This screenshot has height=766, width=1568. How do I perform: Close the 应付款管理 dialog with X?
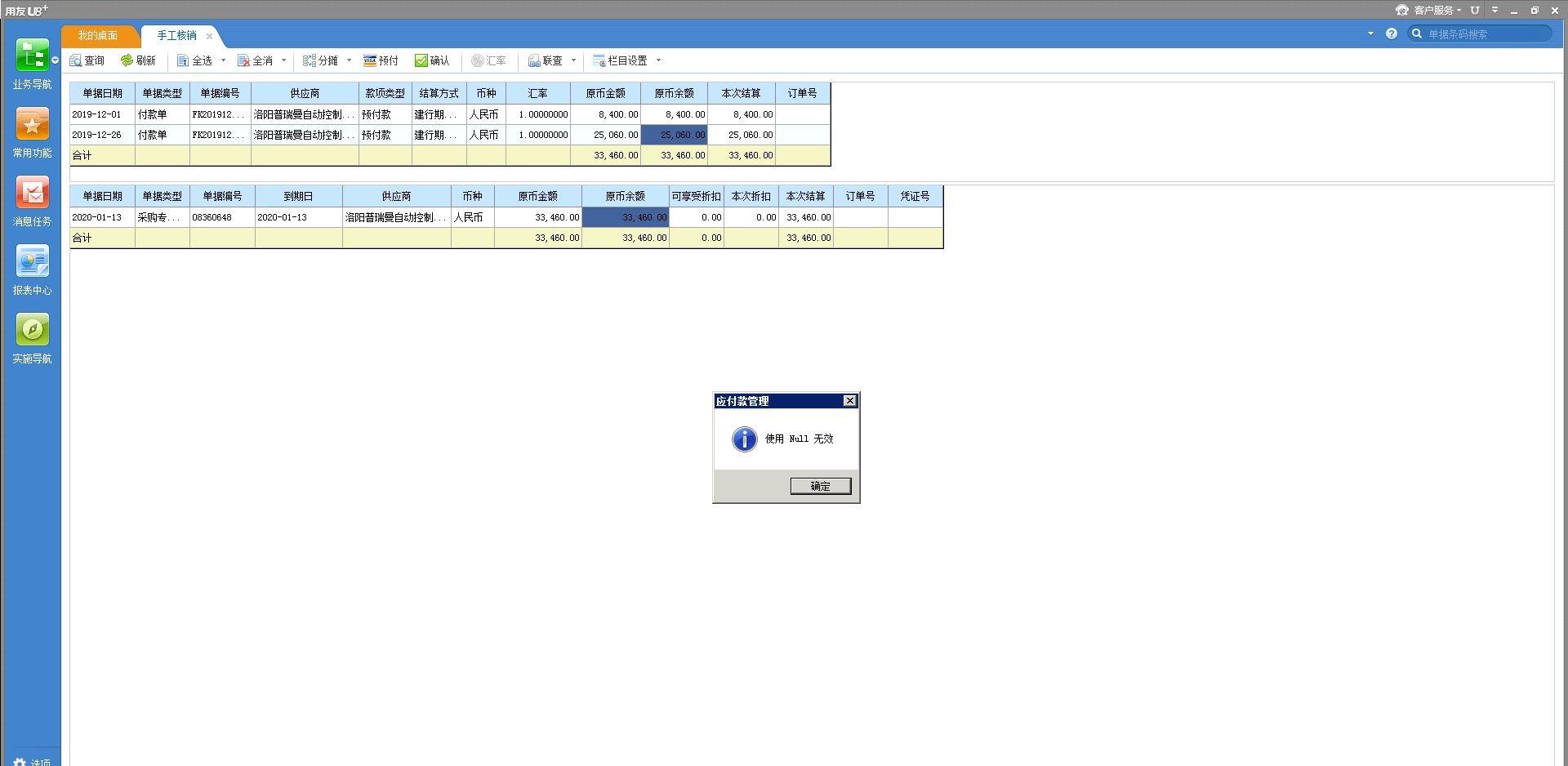click(x=849, y=400)
